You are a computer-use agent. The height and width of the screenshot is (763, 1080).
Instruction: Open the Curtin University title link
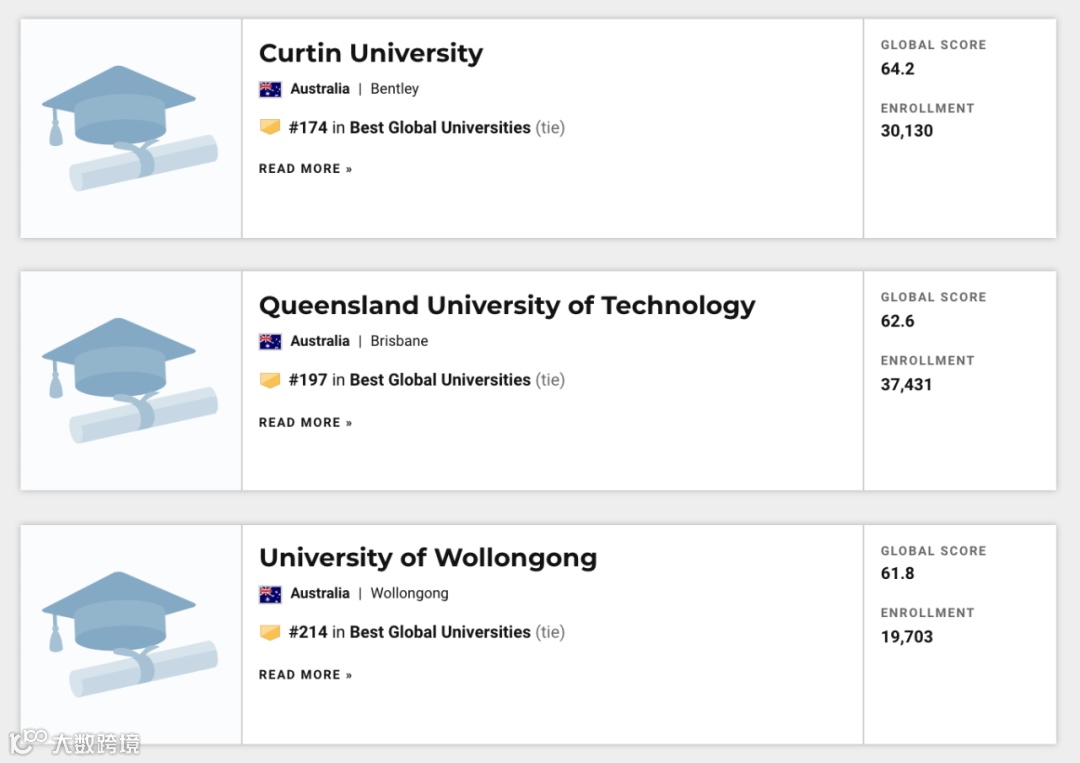pyautogui.click(x=370, y=53)
